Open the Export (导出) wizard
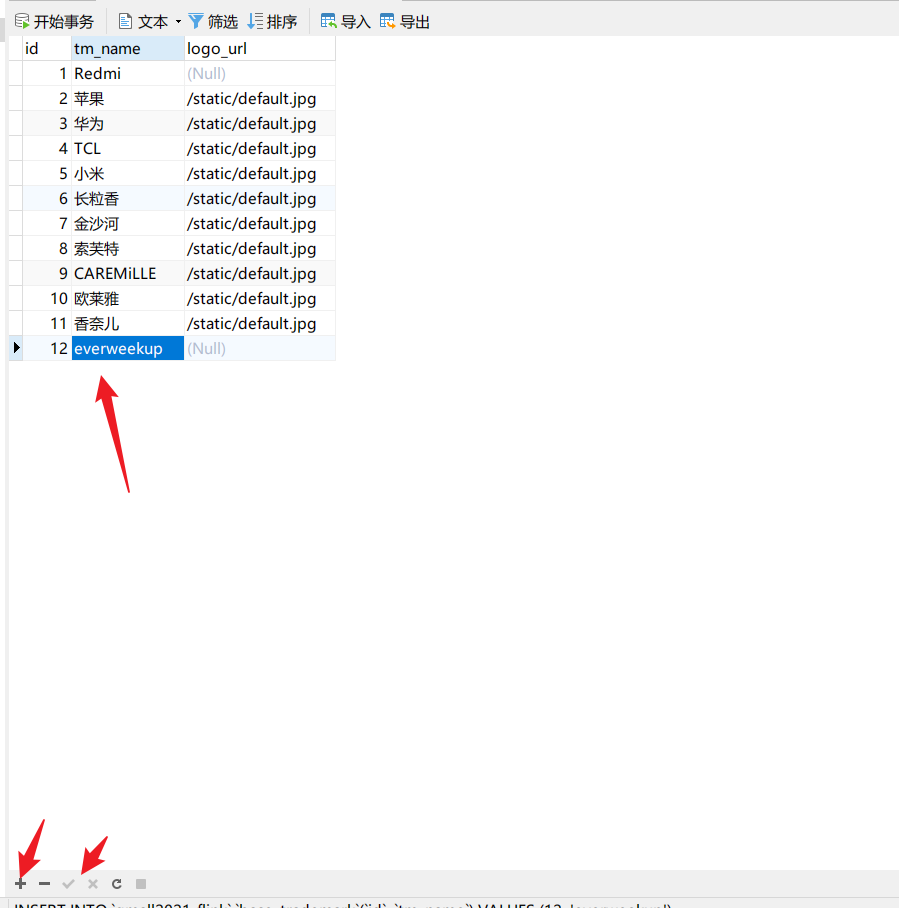This screenshot has width=899, height=908. point(405,22)
